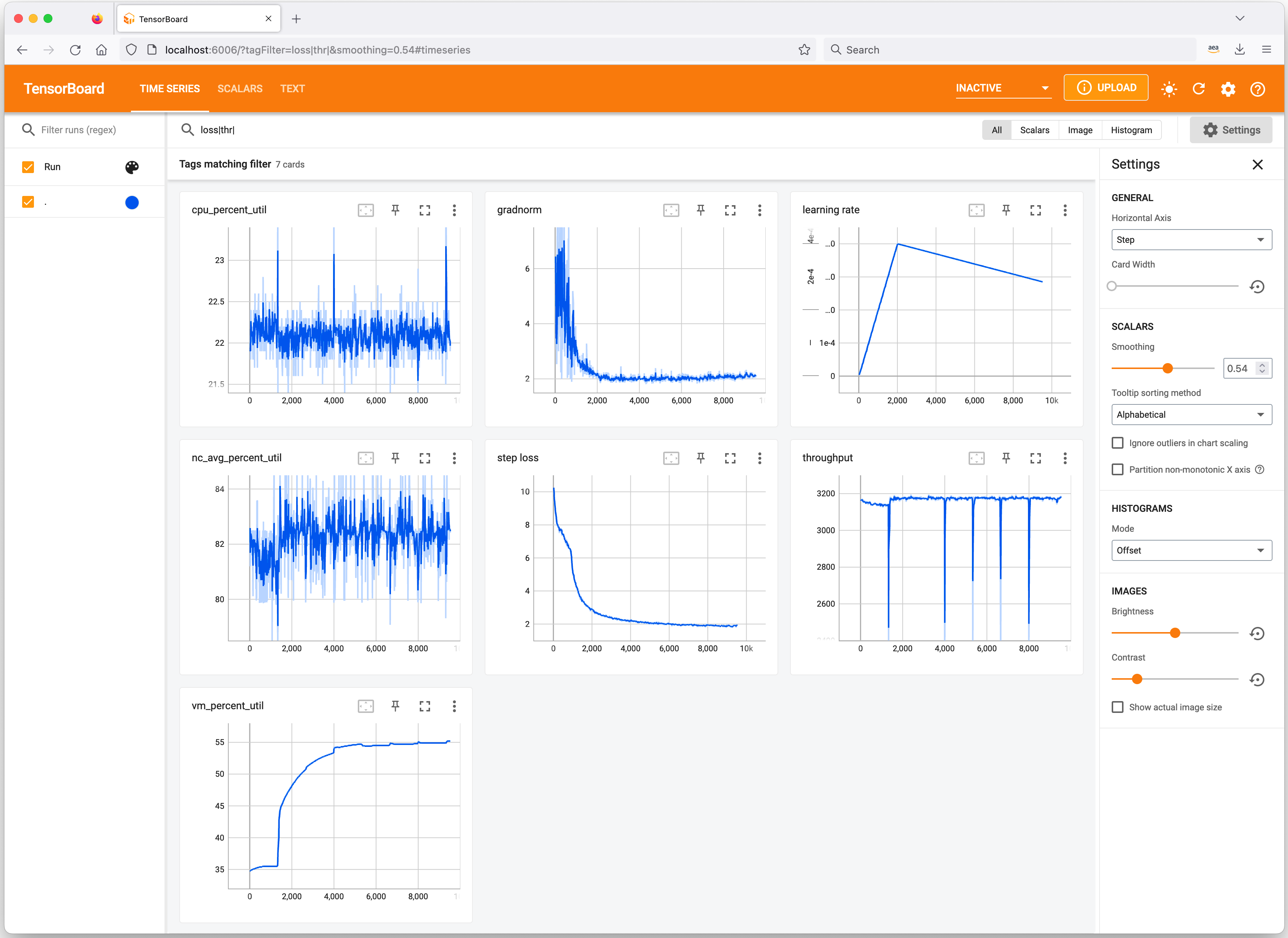Open the step loss card options menu
This screenshot has height=938, width=1288.
[x=760, y=458]
